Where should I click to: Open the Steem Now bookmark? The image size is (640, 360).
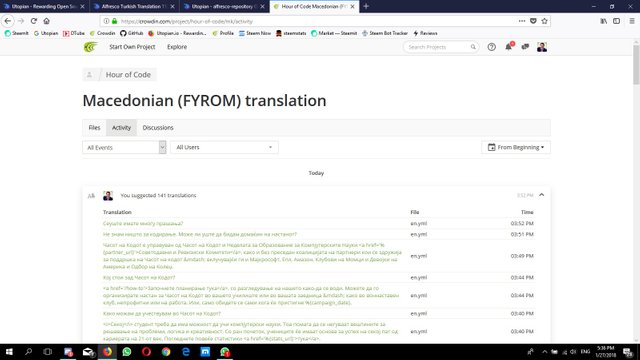tap(255, 33)
